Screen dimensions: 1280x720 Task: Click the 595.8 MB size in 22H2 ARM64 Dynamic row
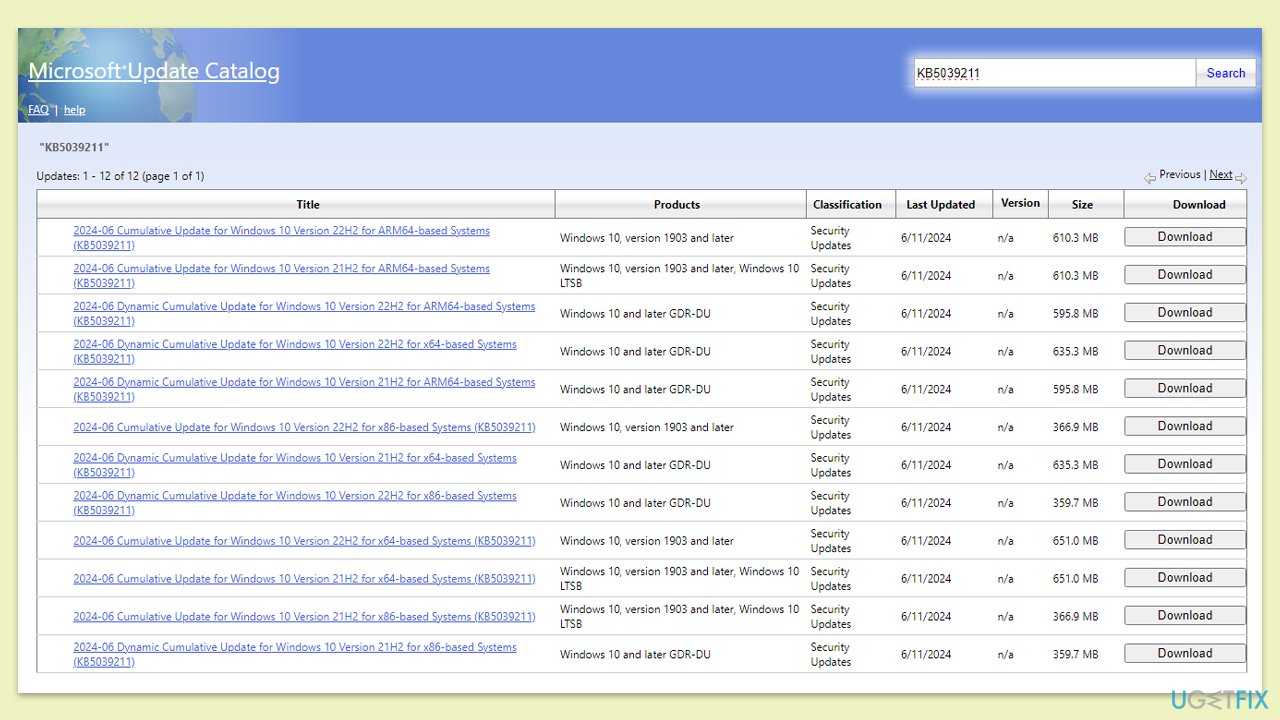(1075, 314)
